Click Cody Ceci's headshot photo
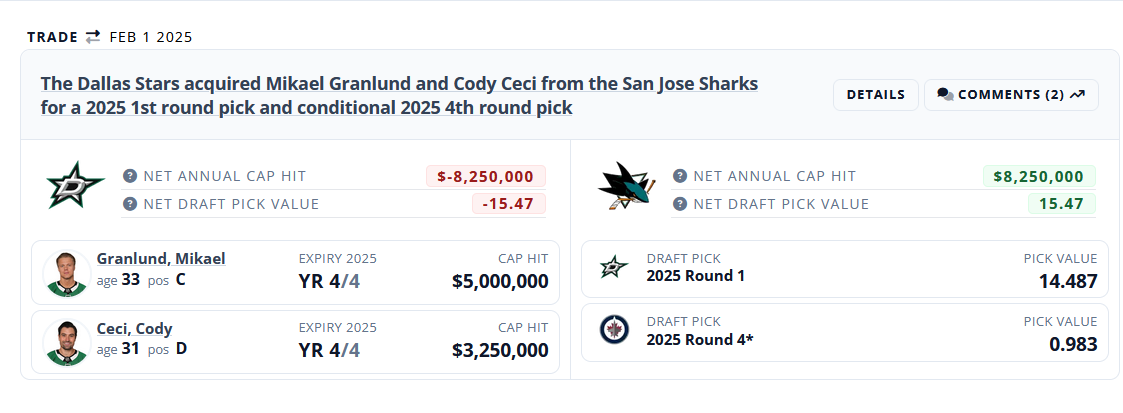The height and width of the screenshot is (413, 1123). click(67, 343)
